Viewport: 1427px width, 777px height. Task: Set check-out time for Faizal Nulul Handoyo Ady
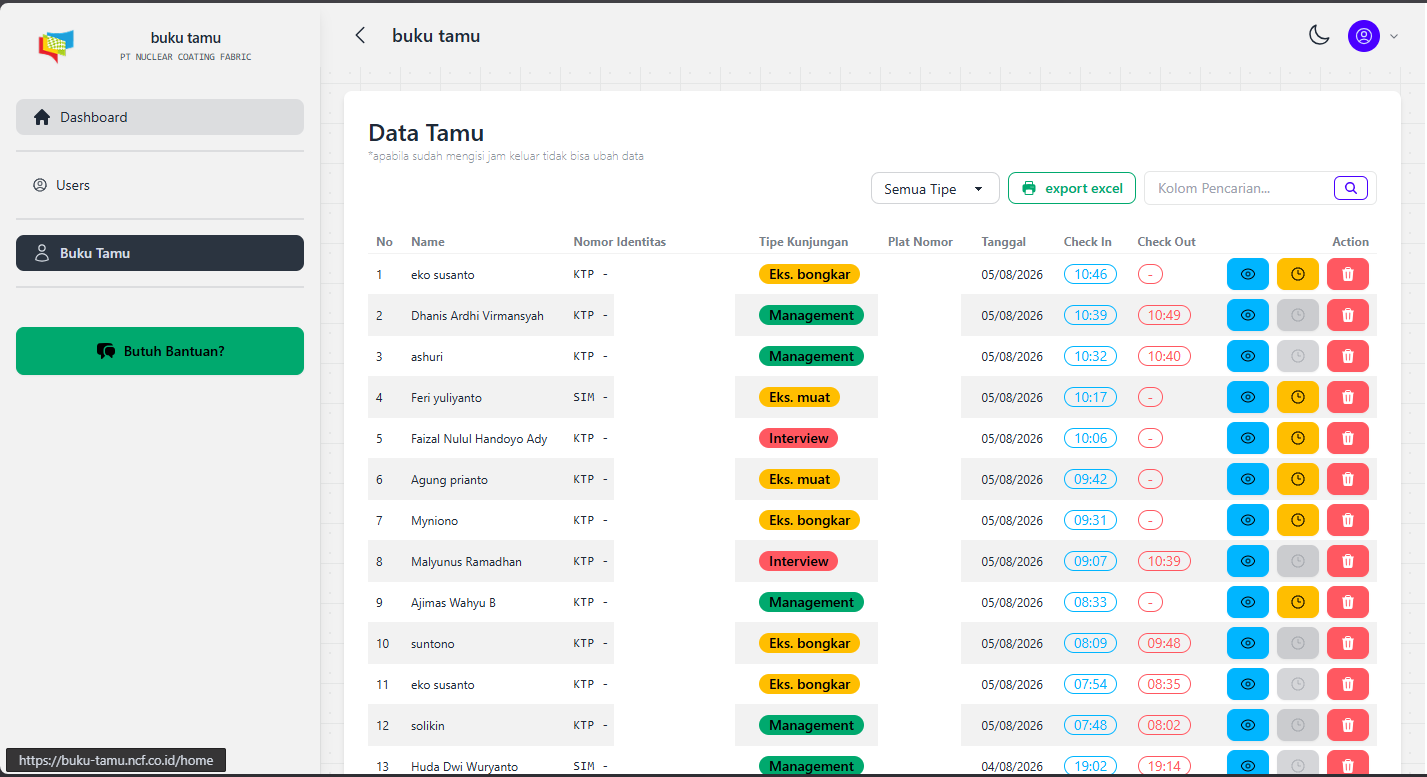pos(1298,438)
